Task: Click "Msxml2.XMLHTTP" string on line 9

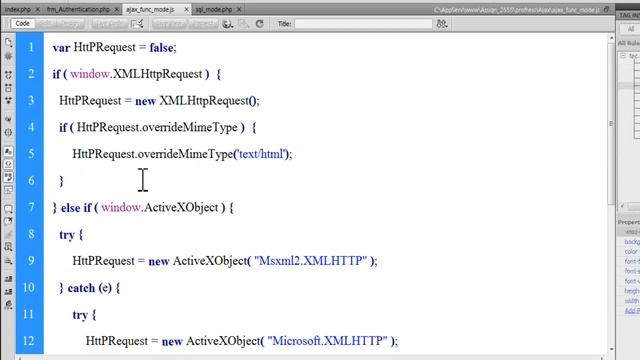Action: point(311,261)
